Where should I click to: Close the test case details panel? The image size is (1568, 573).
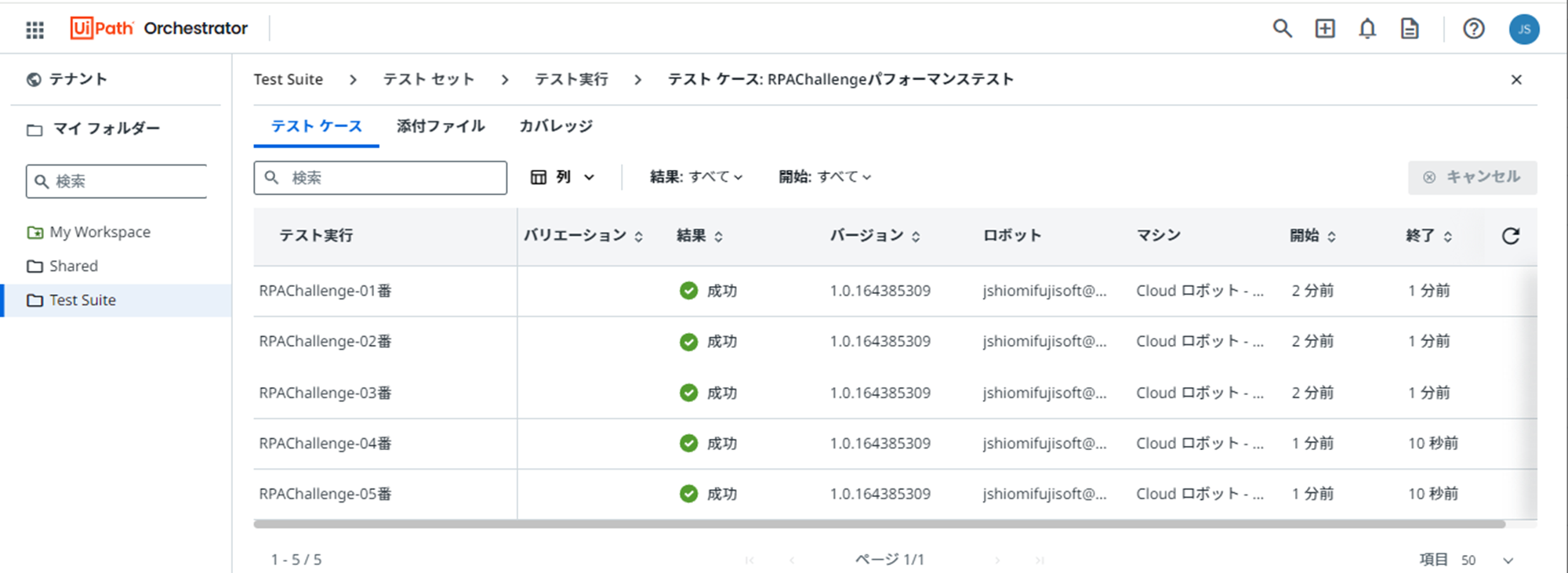(x=1516, y=80)
